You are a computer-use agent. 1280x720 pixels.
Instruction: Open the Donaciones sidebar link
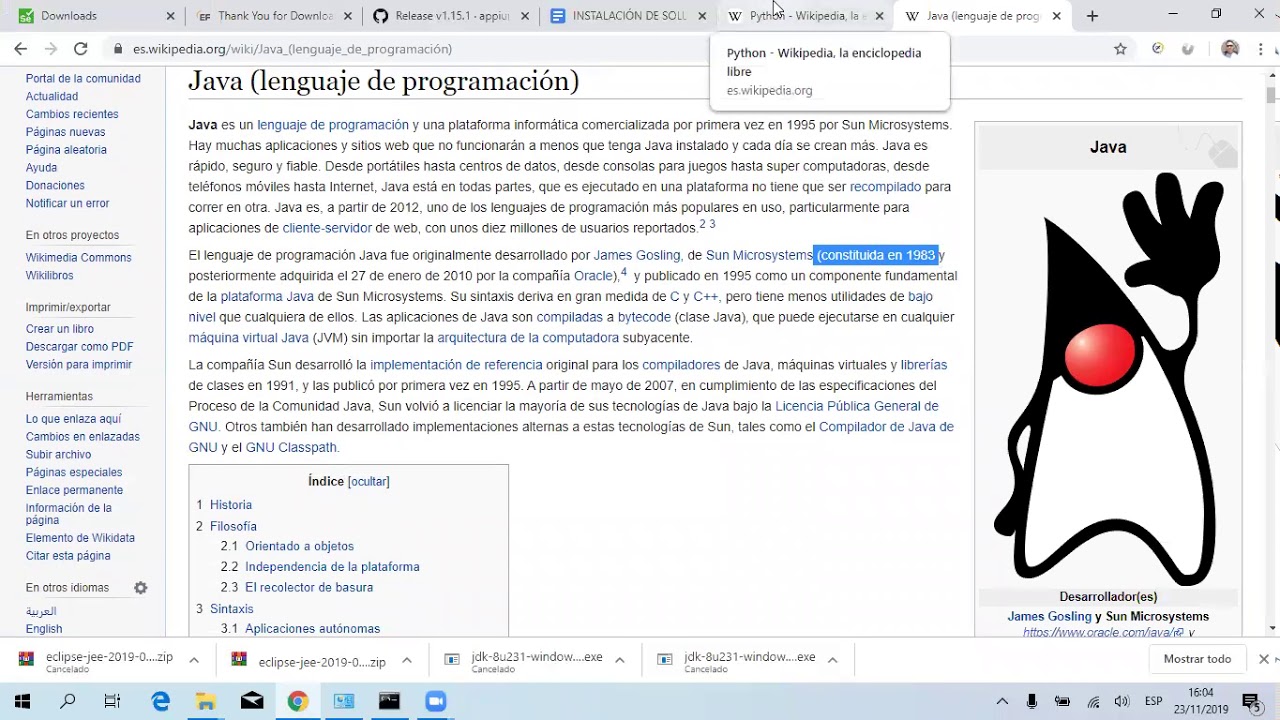coord(55,186)
